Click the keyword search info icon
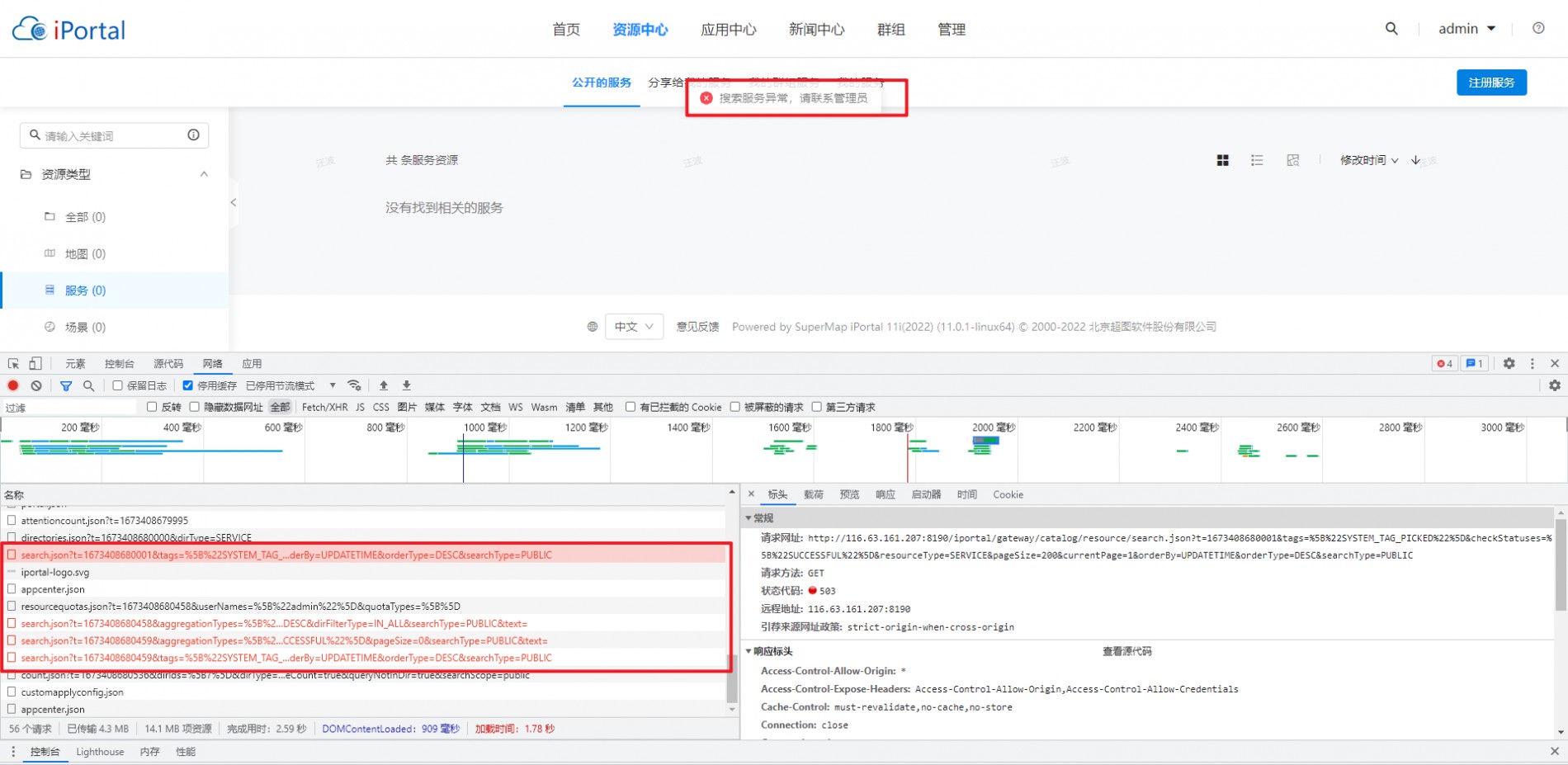The height and width of the screenshot is (765, 1568). [193, 135]
